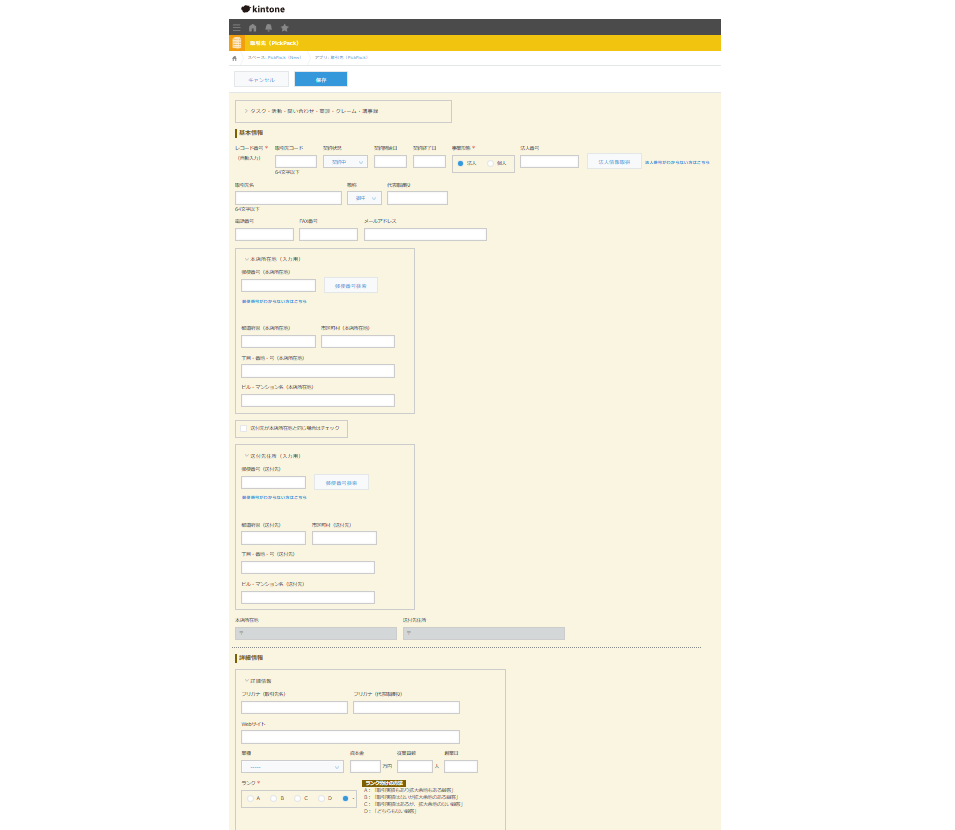Open the notifications bell icon
This screenshot has height=830, width=955.
click(x=268, y=27)
